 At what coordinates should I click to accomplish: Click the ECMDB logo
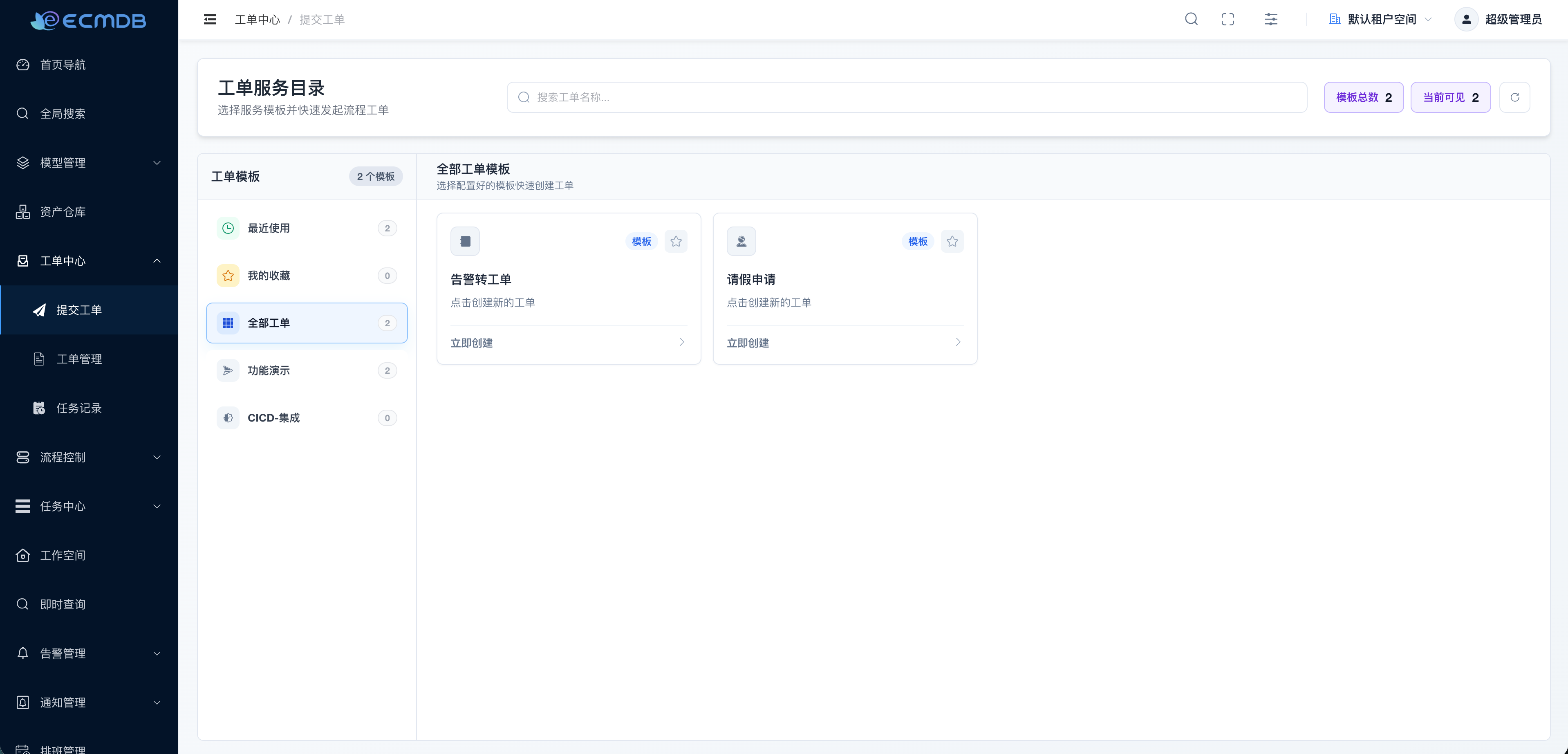(89, 20)
